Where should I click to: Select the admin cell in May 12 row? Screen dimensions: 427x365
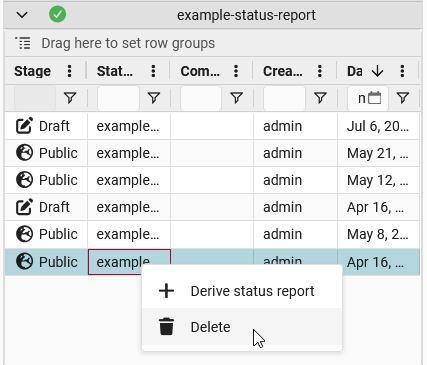[295, 180]
